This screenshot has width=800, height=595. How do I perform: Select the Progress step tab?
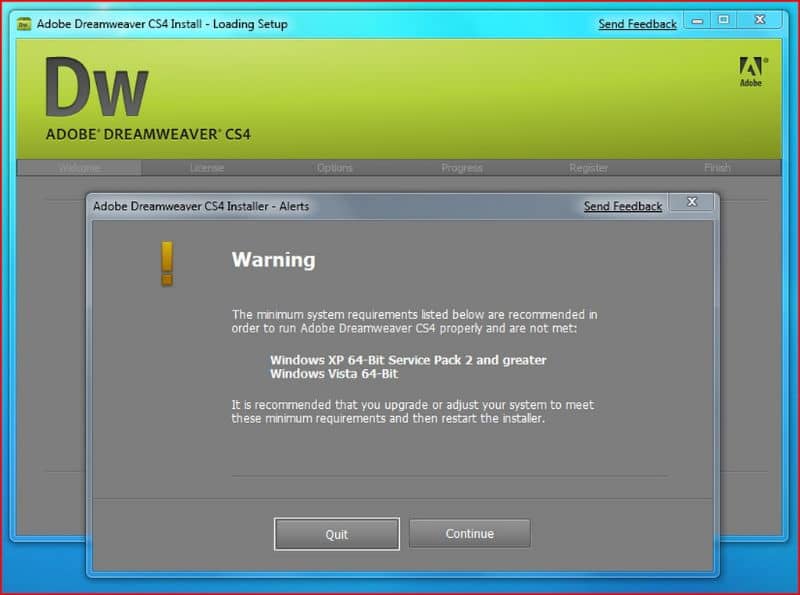(462, 168)
